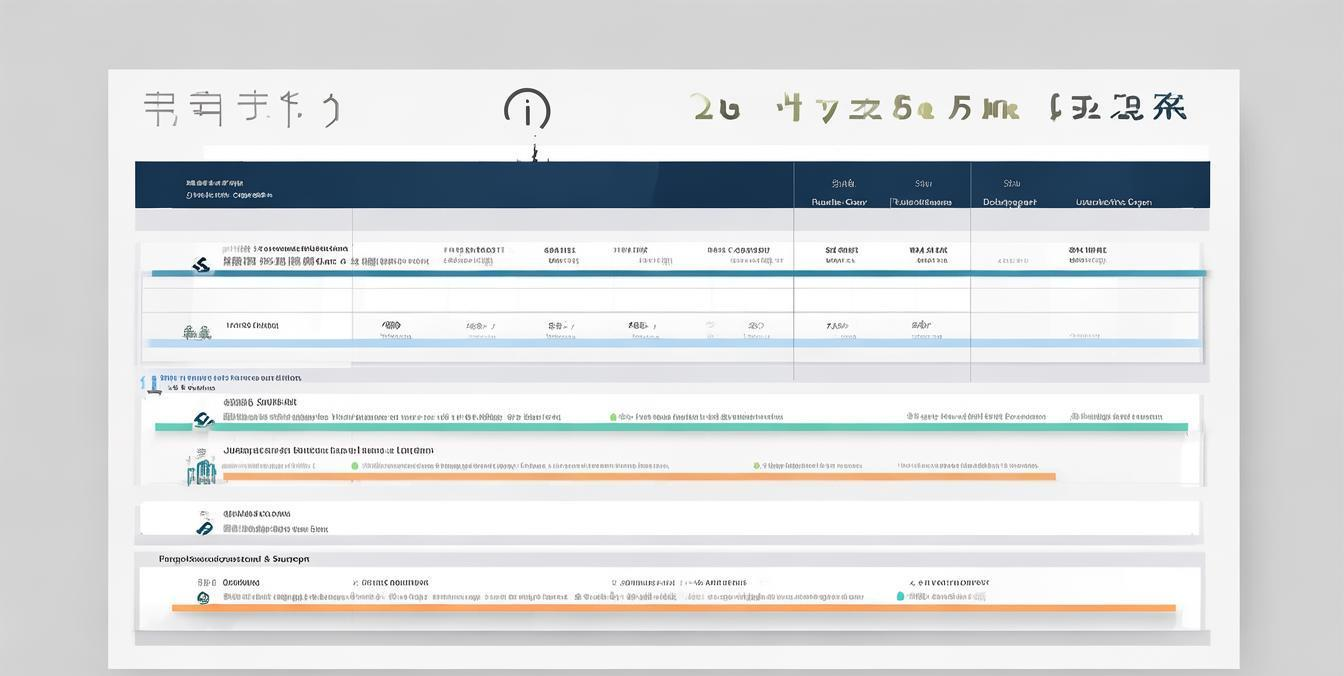This screenshot has width=1344, height=676.
Task: Click the round teal icon in the bottom row
Action: point(203,598)
